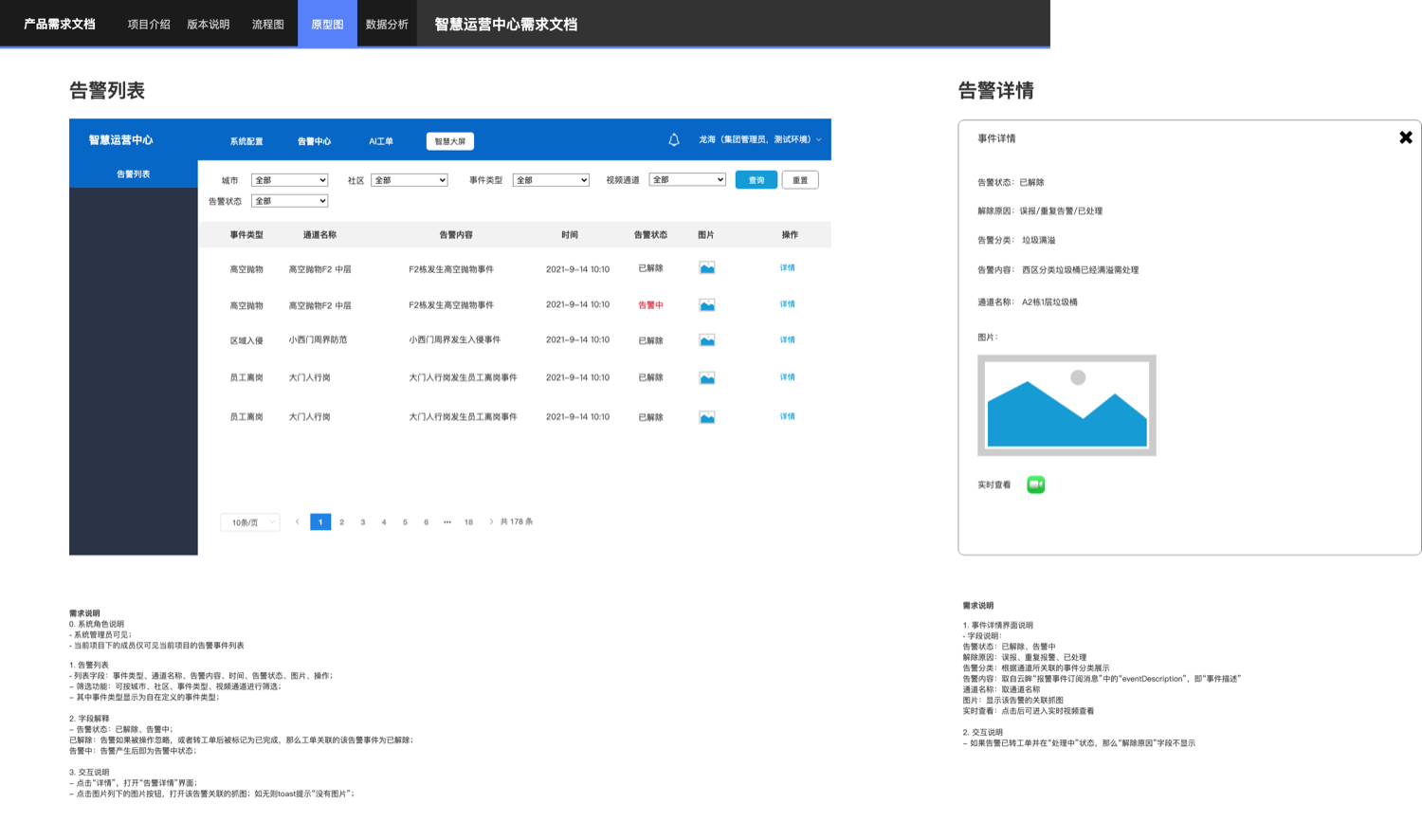Open 详情 link in the 区域入侵 row
The height and width of the screenshot is (840, 1422).
point(788,339)
